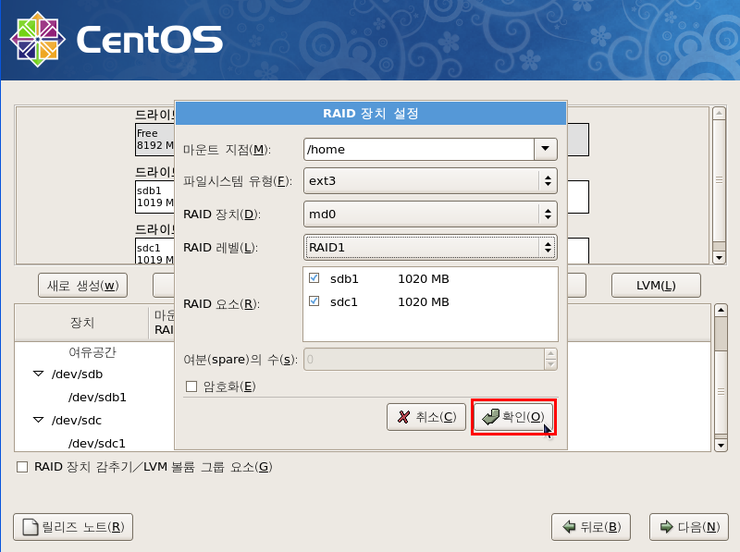Click the LVM button
This screenshot has height=552, width=740.
(655, 285)
